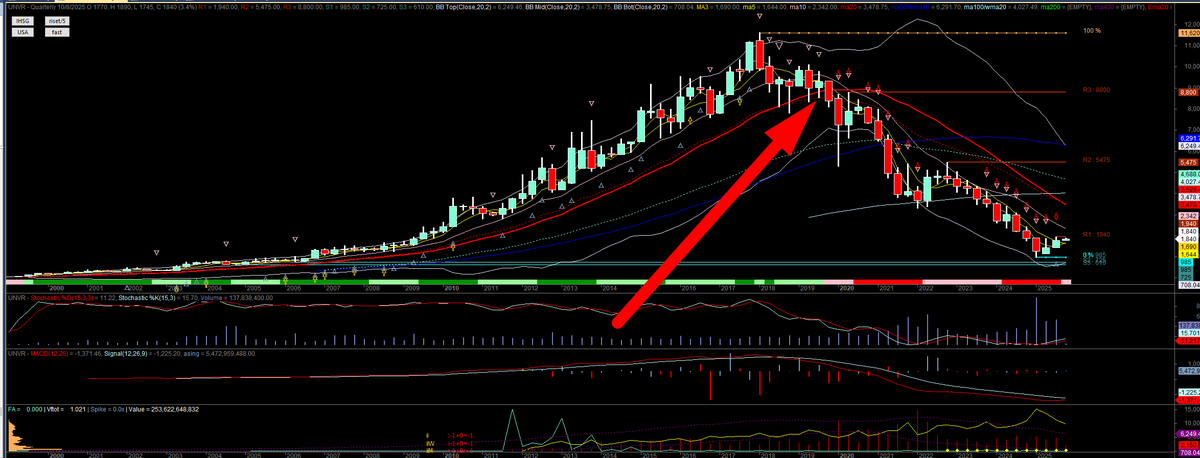Click the 'Value = 253,622,648,832' label
The height and width of the screenshot is (458, 1200).
coord(164,409)
